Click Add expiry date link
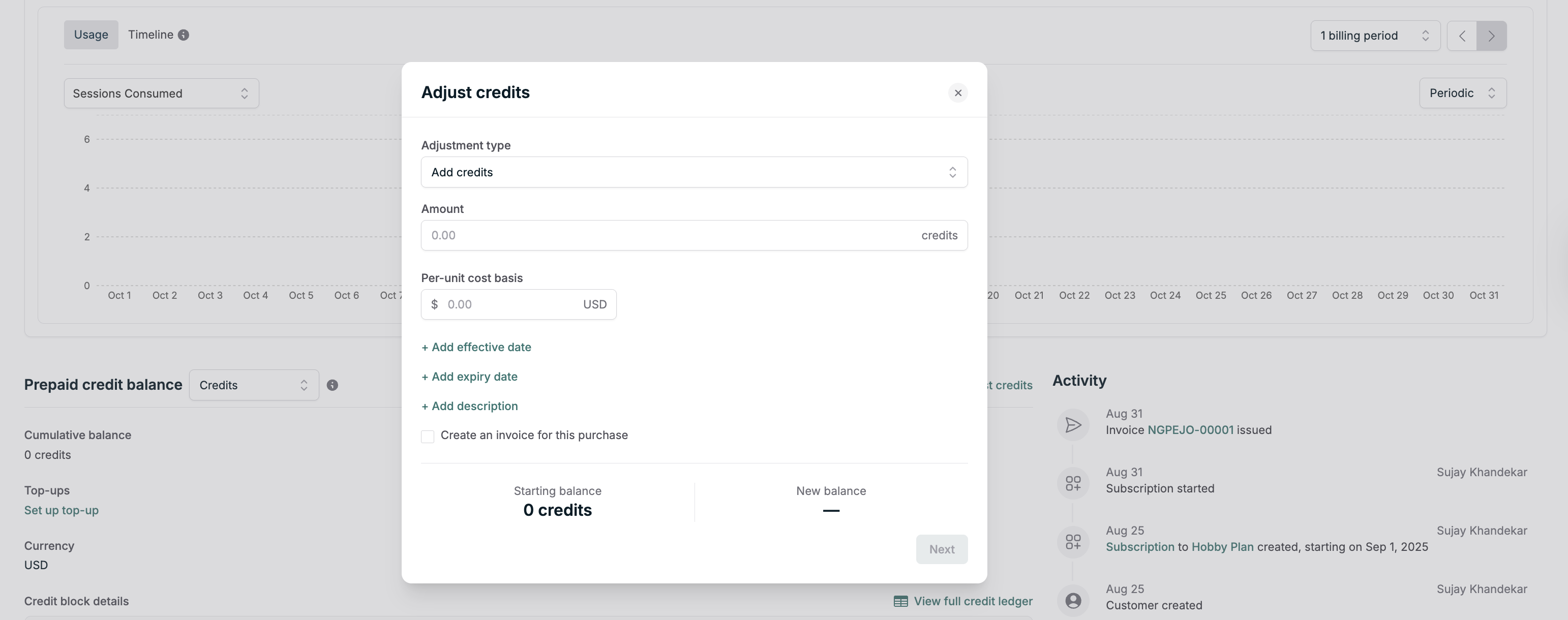The width and height of the screenshot is (1568, 620). tap(469, 377)
